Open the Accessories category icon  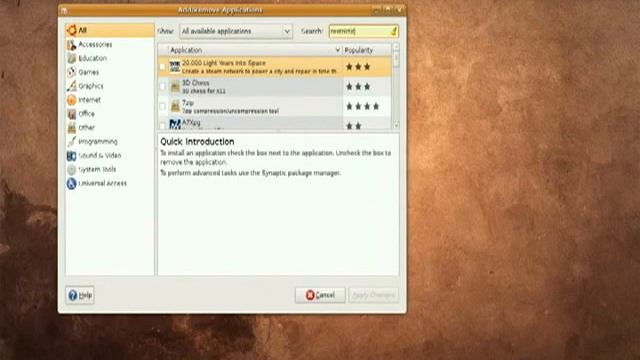point(72,44)
